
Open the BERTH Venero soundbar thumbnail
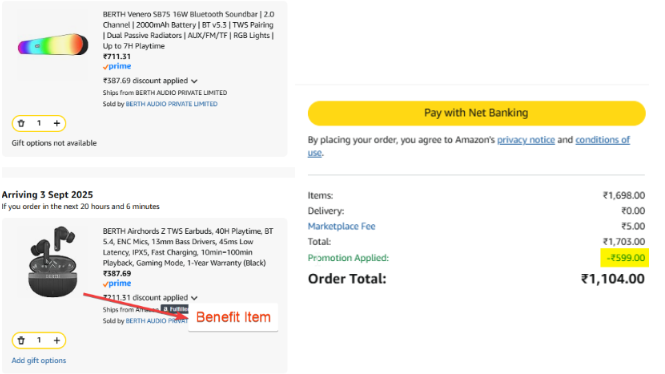click(53, 45)
